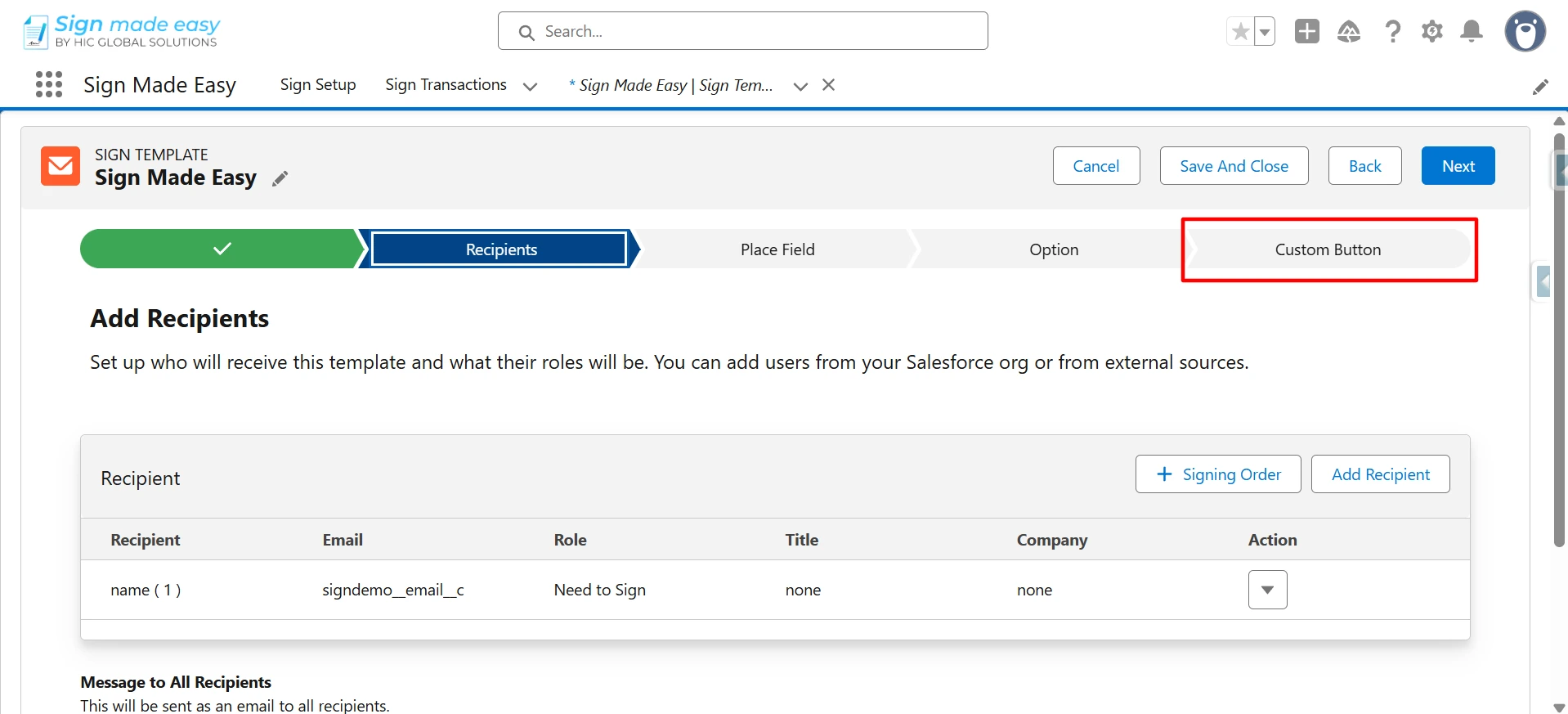The width and height of the screenshot is (1568, 714).
Task: Click the Cancel button
Action: [1095, 166]
